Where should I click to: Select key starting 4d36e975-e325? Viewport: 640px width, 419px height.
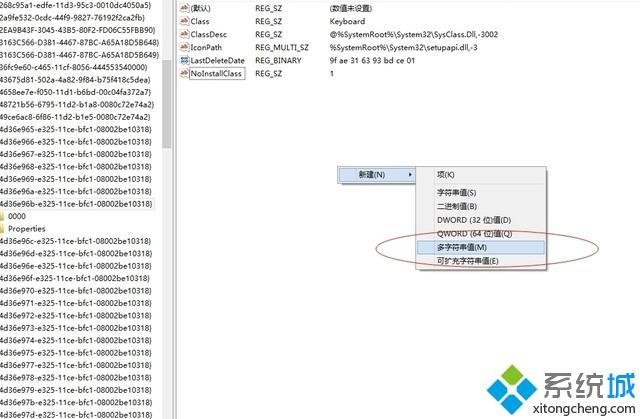pos(76,352)
